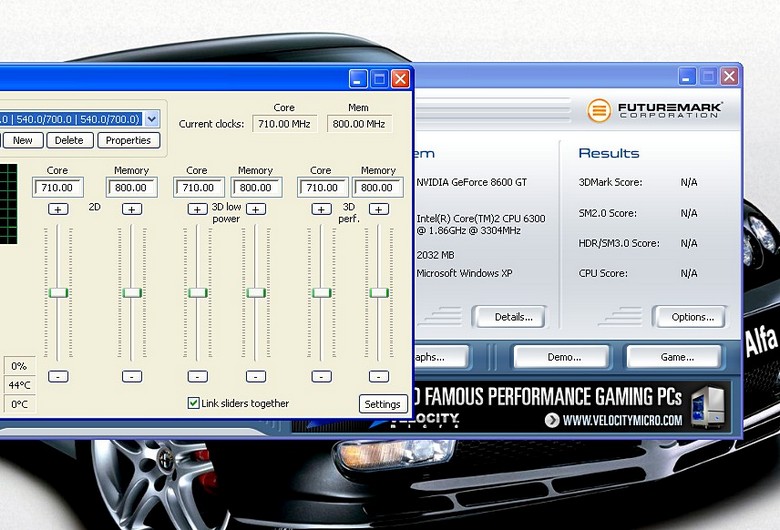Open the Velocity Micro website banner link
The image size is (780, 530).
click(622, 420)
